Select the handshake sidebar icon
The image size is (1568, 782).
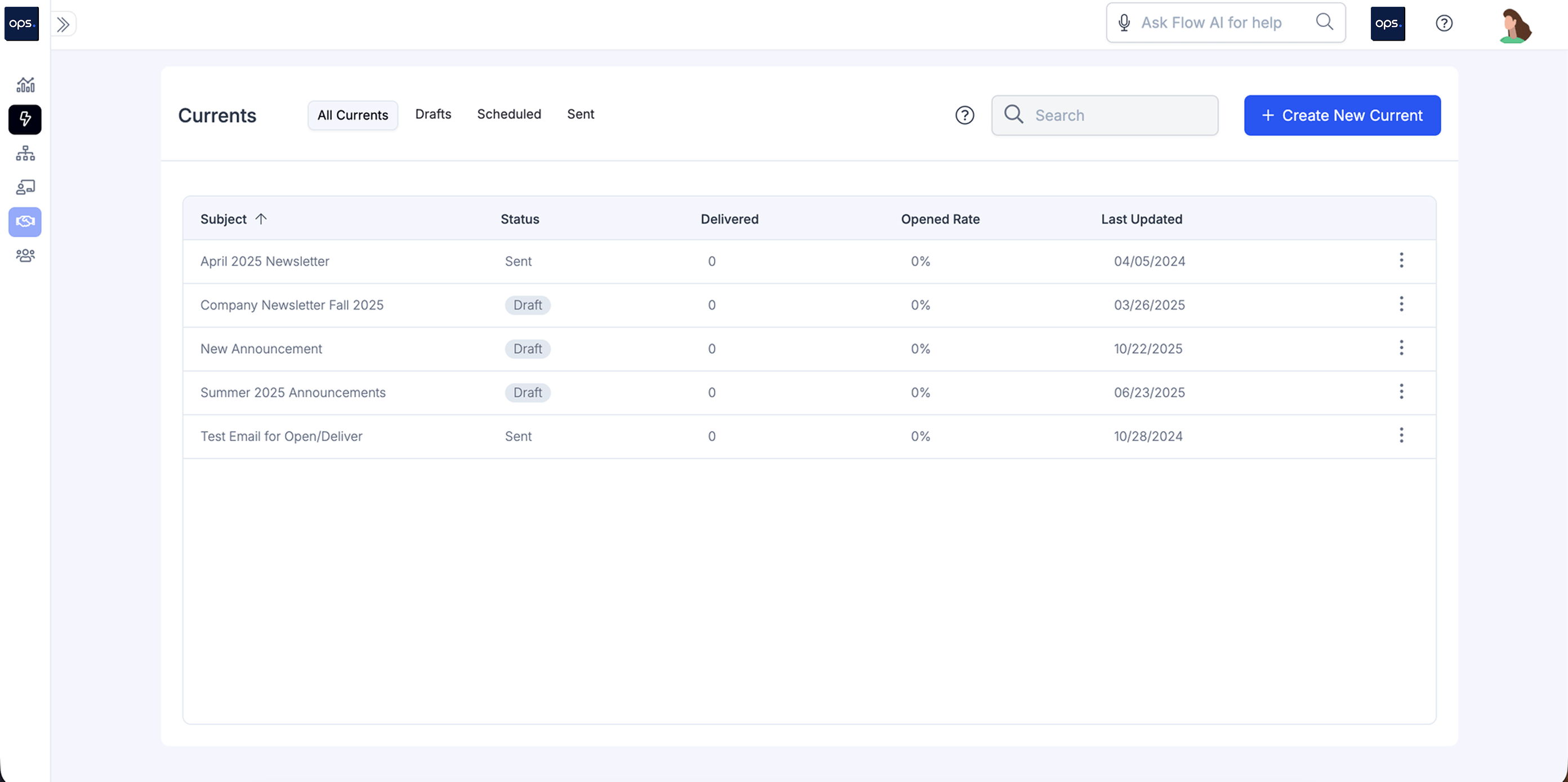tap(25, 221)
